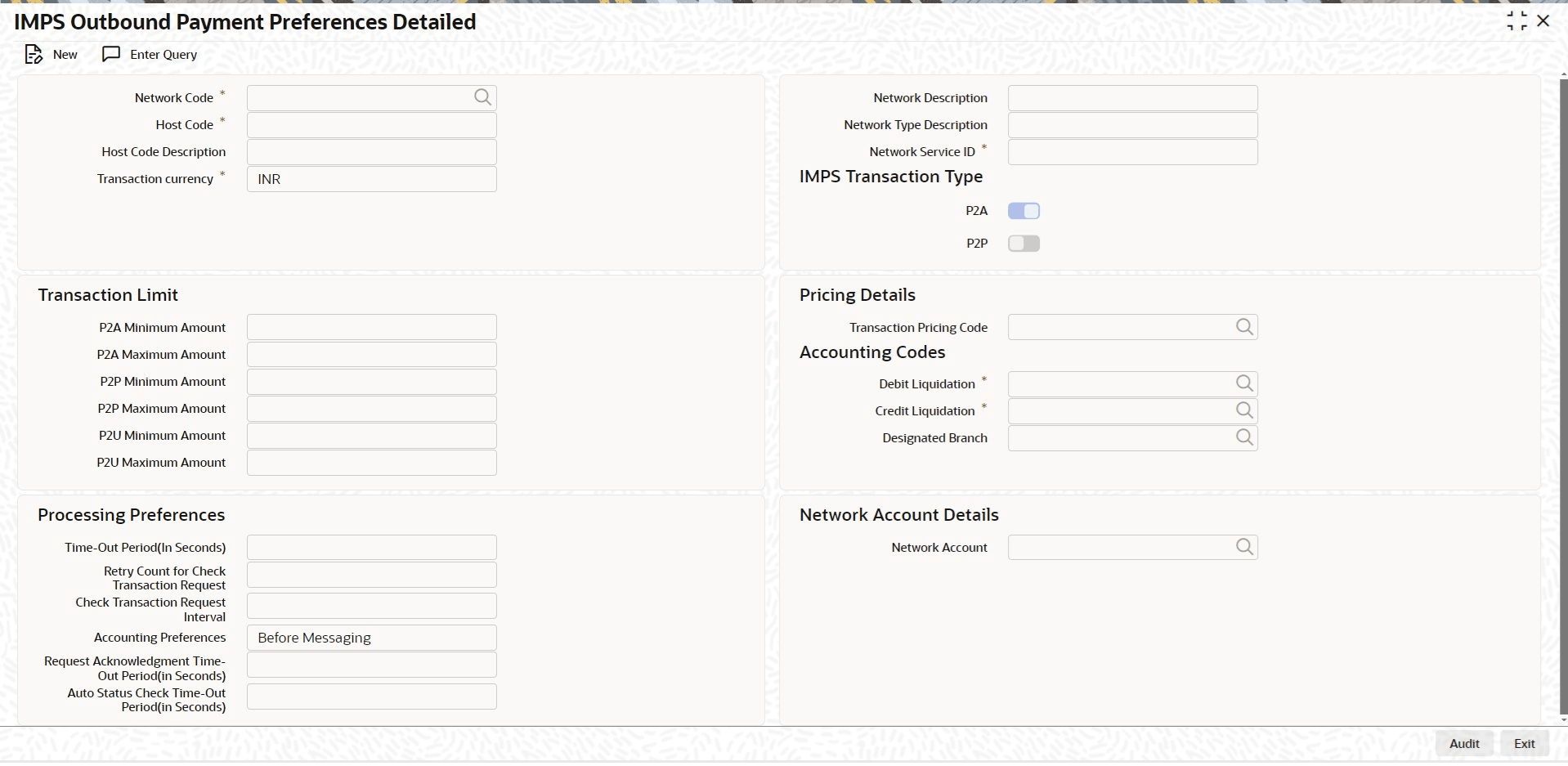1568x766 pixels.
Task: Click the P2P Maximum Amount field
Action: point(372,409)
